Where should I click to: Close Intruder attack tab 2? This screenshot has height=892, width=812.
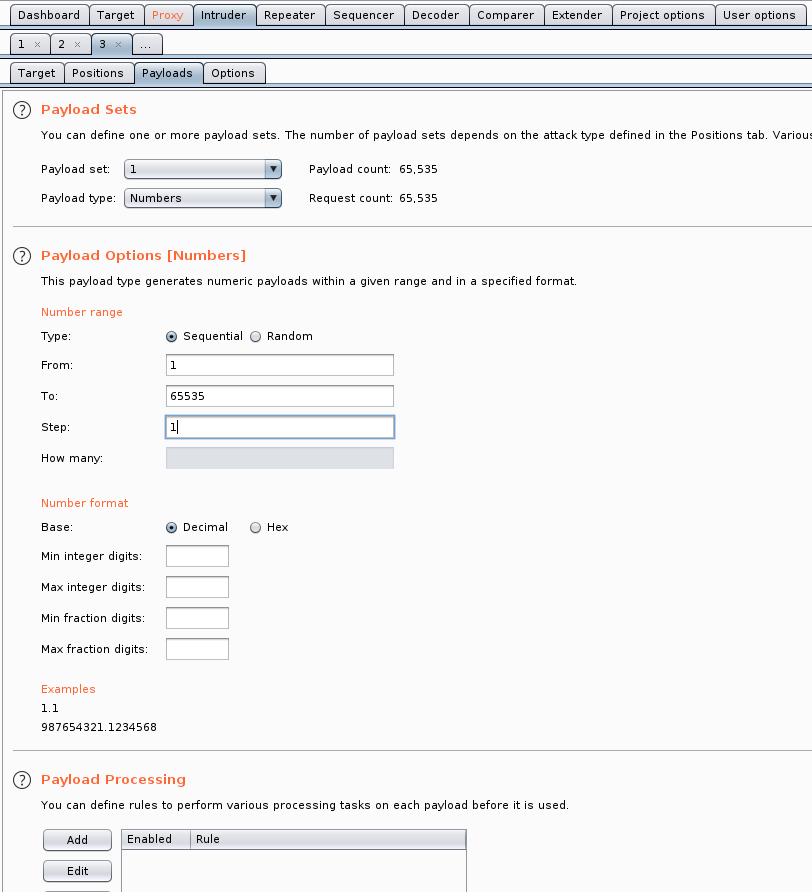pos(77,45)
